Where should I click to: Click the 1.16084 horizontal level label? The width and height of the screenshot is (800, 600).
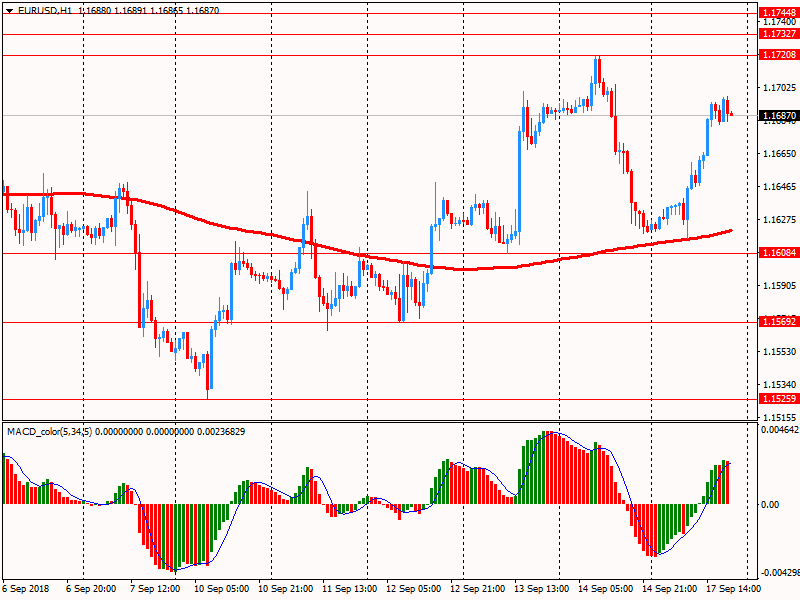[778, 253]
